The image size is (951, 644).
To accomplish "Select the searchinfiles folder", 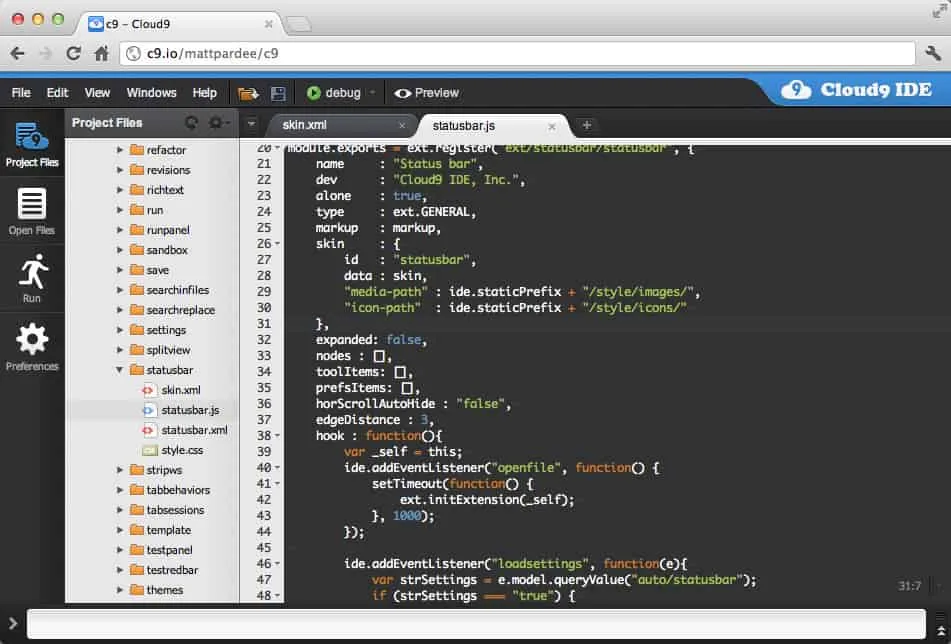I will pyautogui.click(x=170, y=290).
